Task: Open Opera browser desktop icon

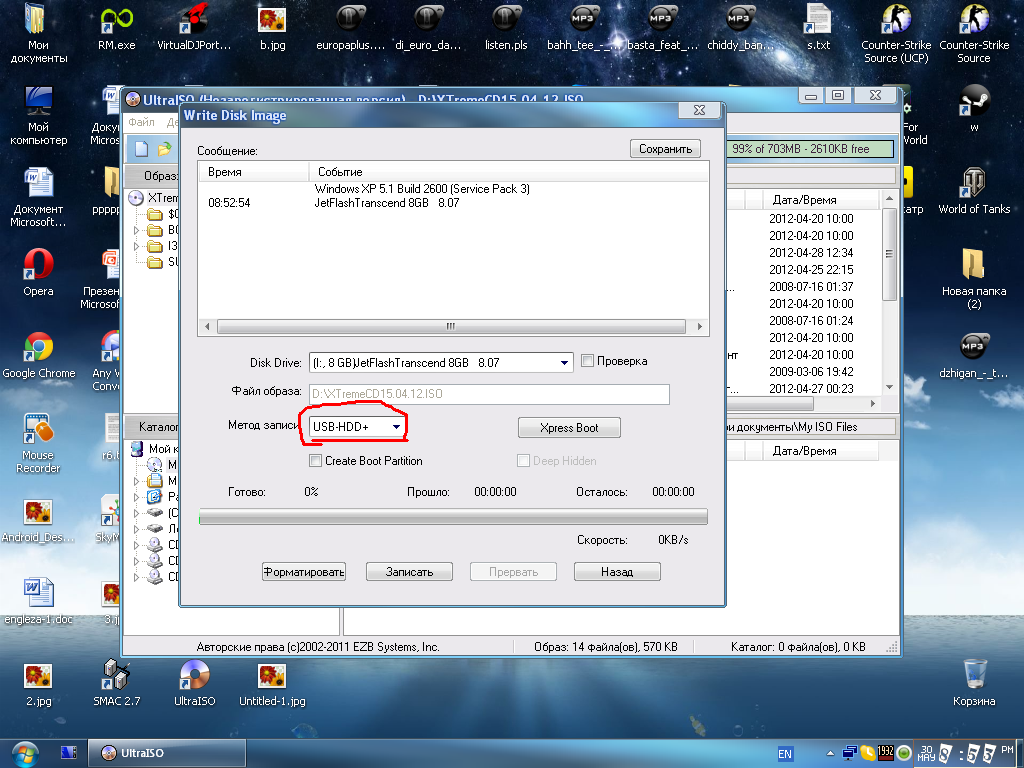Action: click(39, 272)
